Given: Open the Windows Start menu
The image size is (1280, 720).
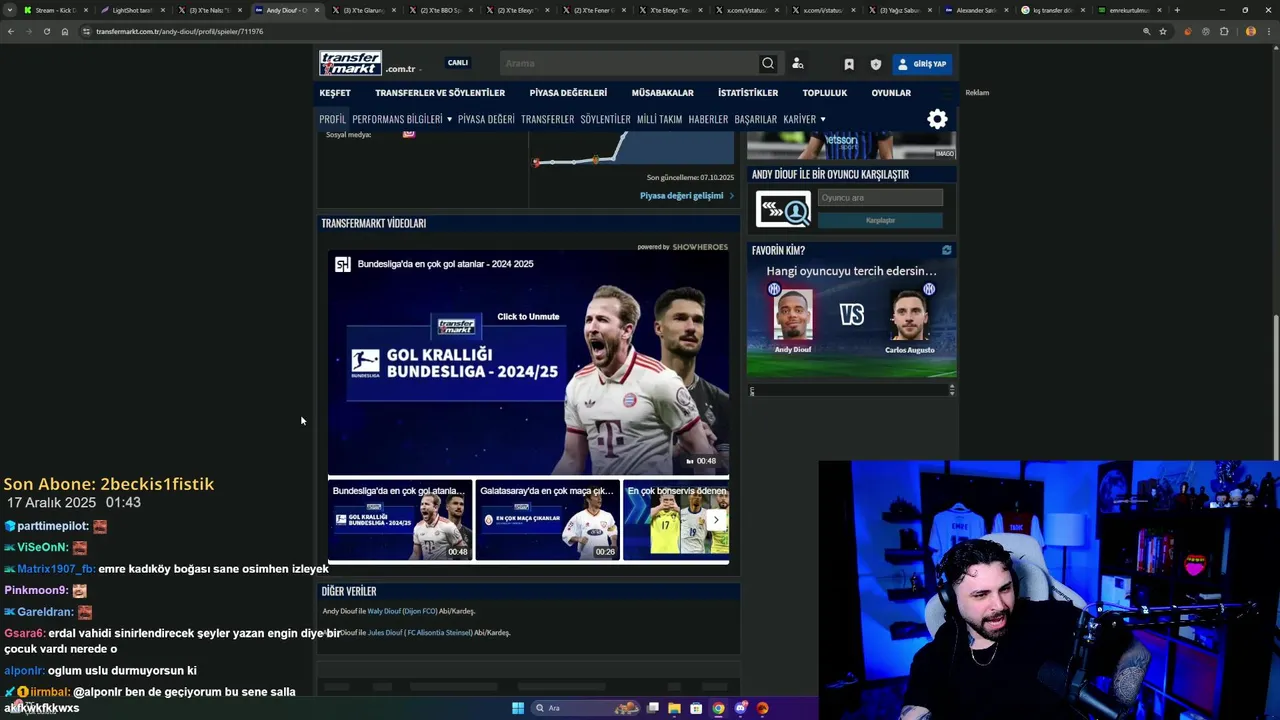Looking at the screenshot, I should pyautogui.click(x=518, y=708).
